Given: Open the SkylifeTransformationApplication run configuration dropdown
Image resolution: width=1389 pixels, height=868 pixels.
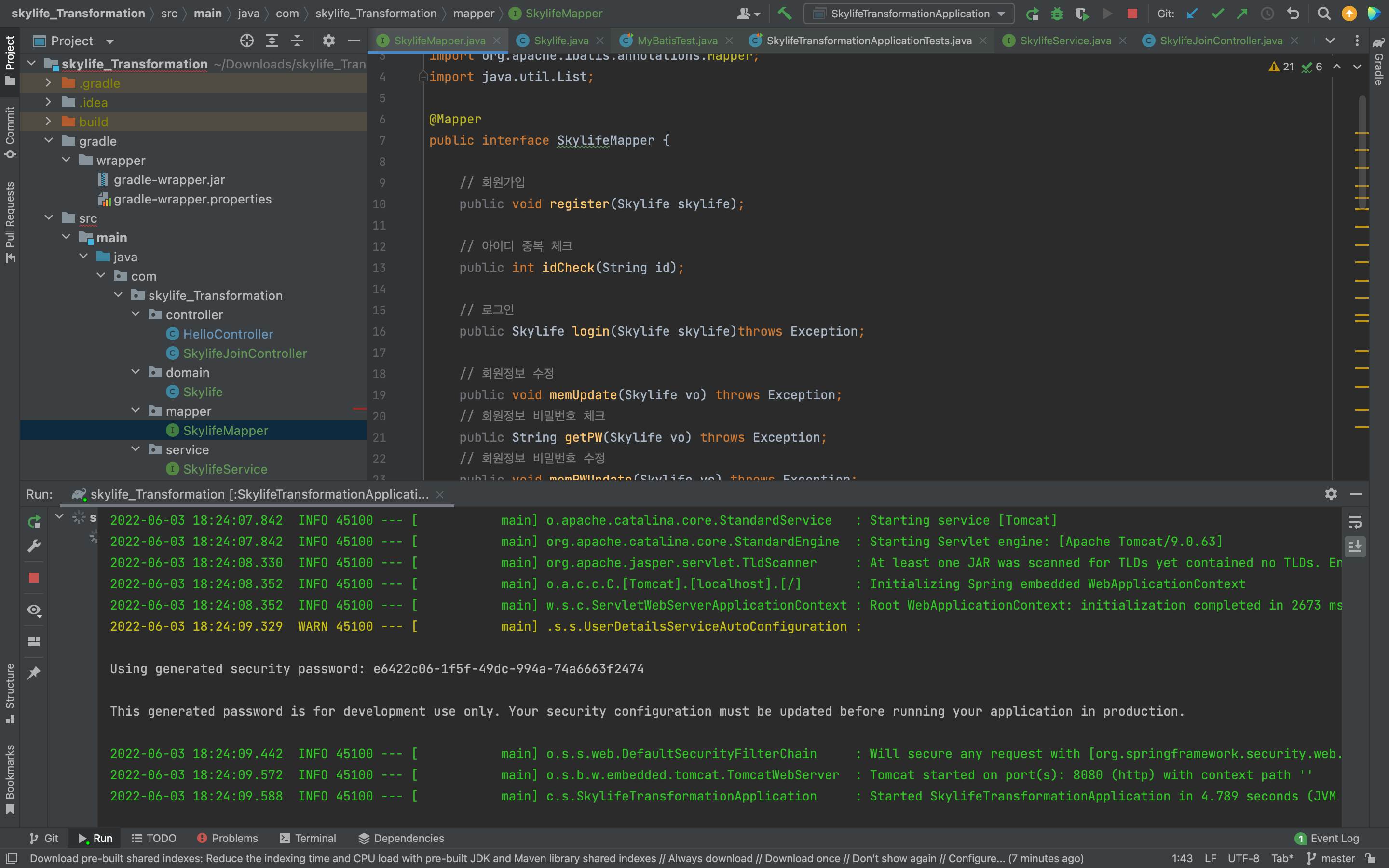Looking at the screenshot, I should tap(909, 13).
